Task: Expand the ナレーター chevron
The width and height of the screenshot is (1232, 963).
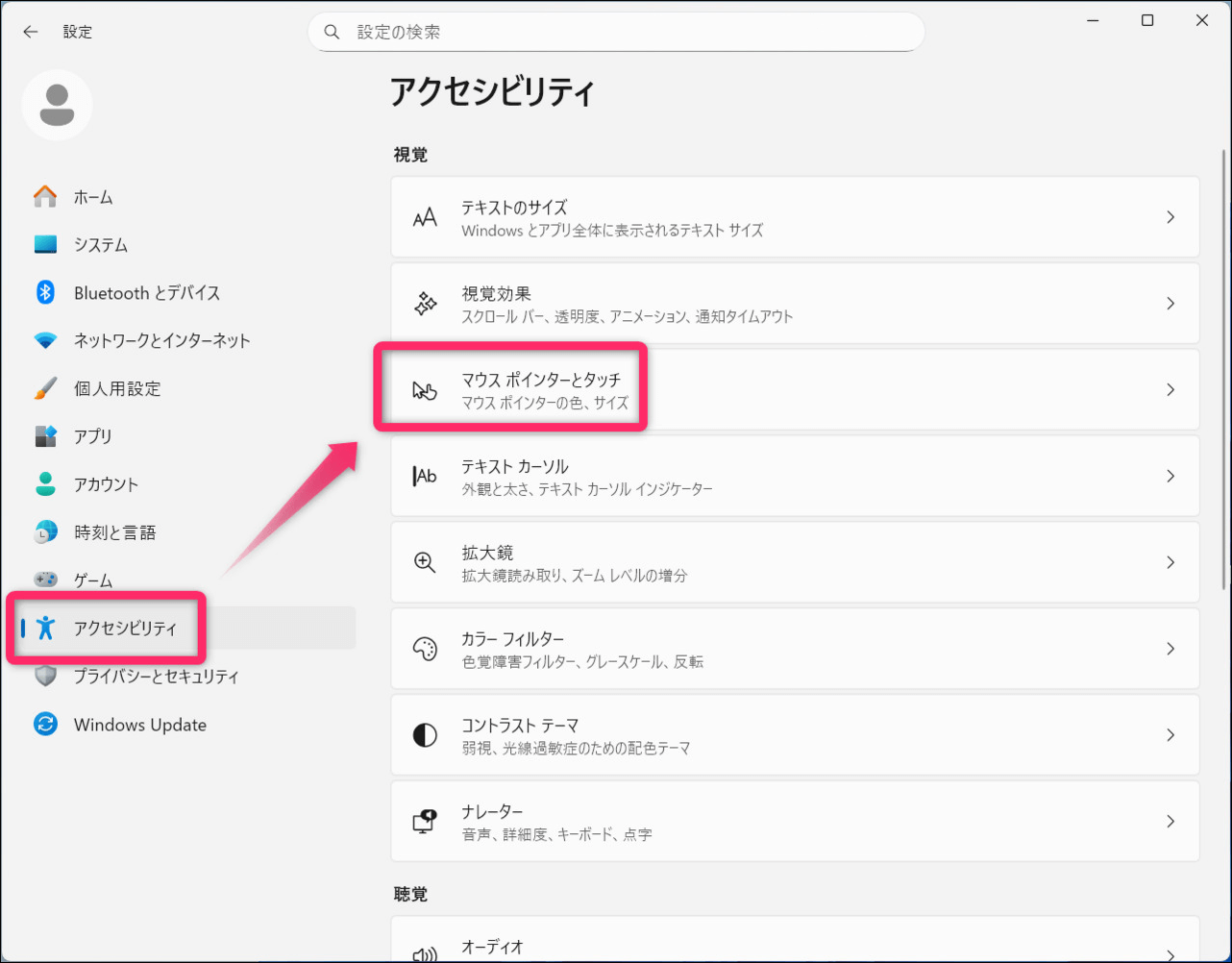Action: [x=1170, y=822]
